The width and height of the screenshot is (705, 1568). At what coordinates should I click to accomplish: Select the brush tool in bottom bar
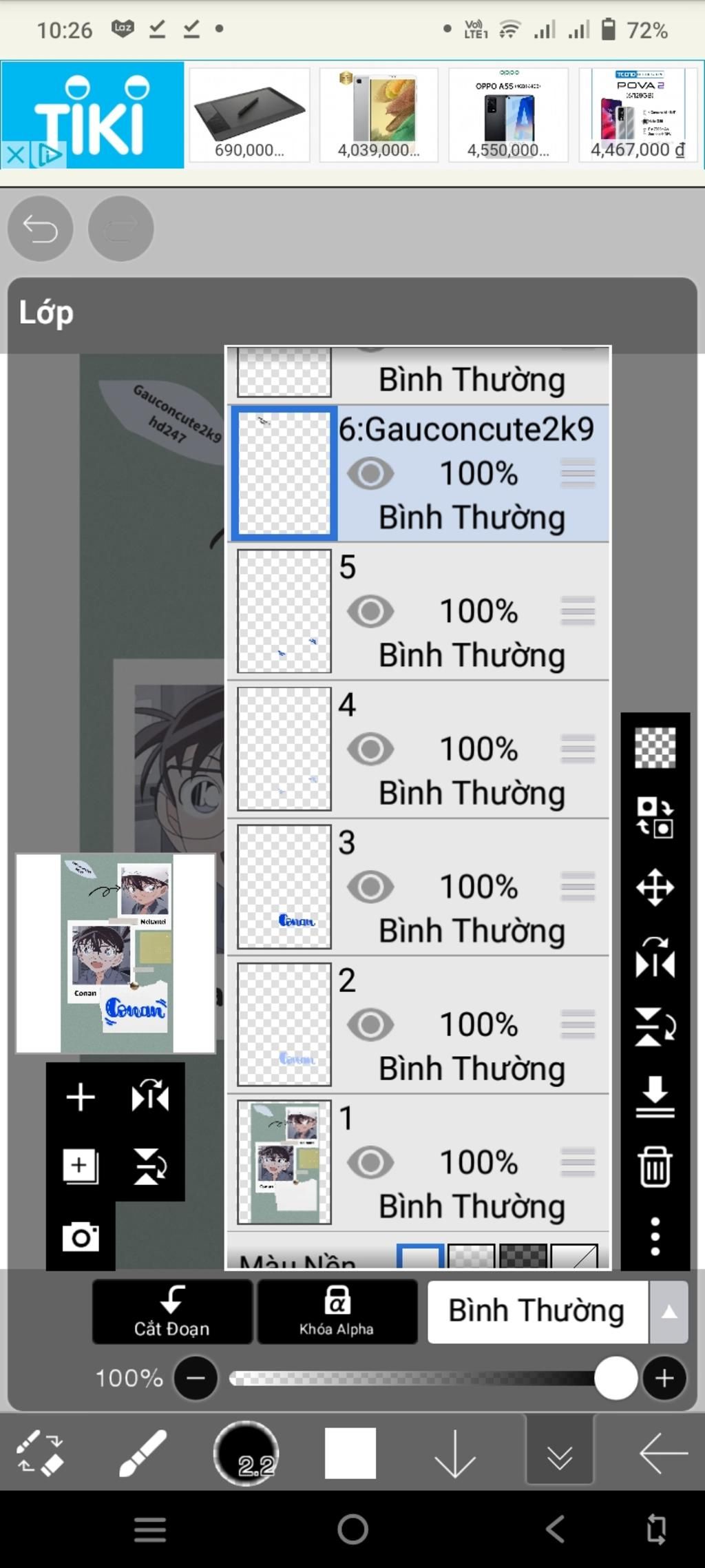click(143, 1454)
